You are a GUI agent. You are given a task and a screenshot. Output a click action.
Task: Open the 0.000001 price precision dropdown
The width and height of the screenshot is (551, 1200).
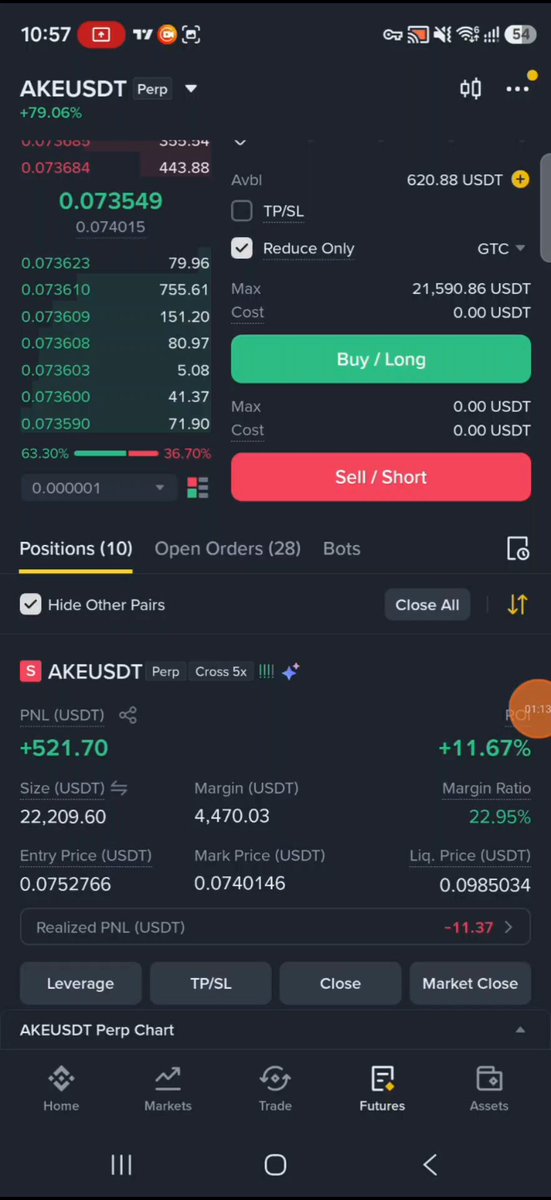tap(98, 488)
